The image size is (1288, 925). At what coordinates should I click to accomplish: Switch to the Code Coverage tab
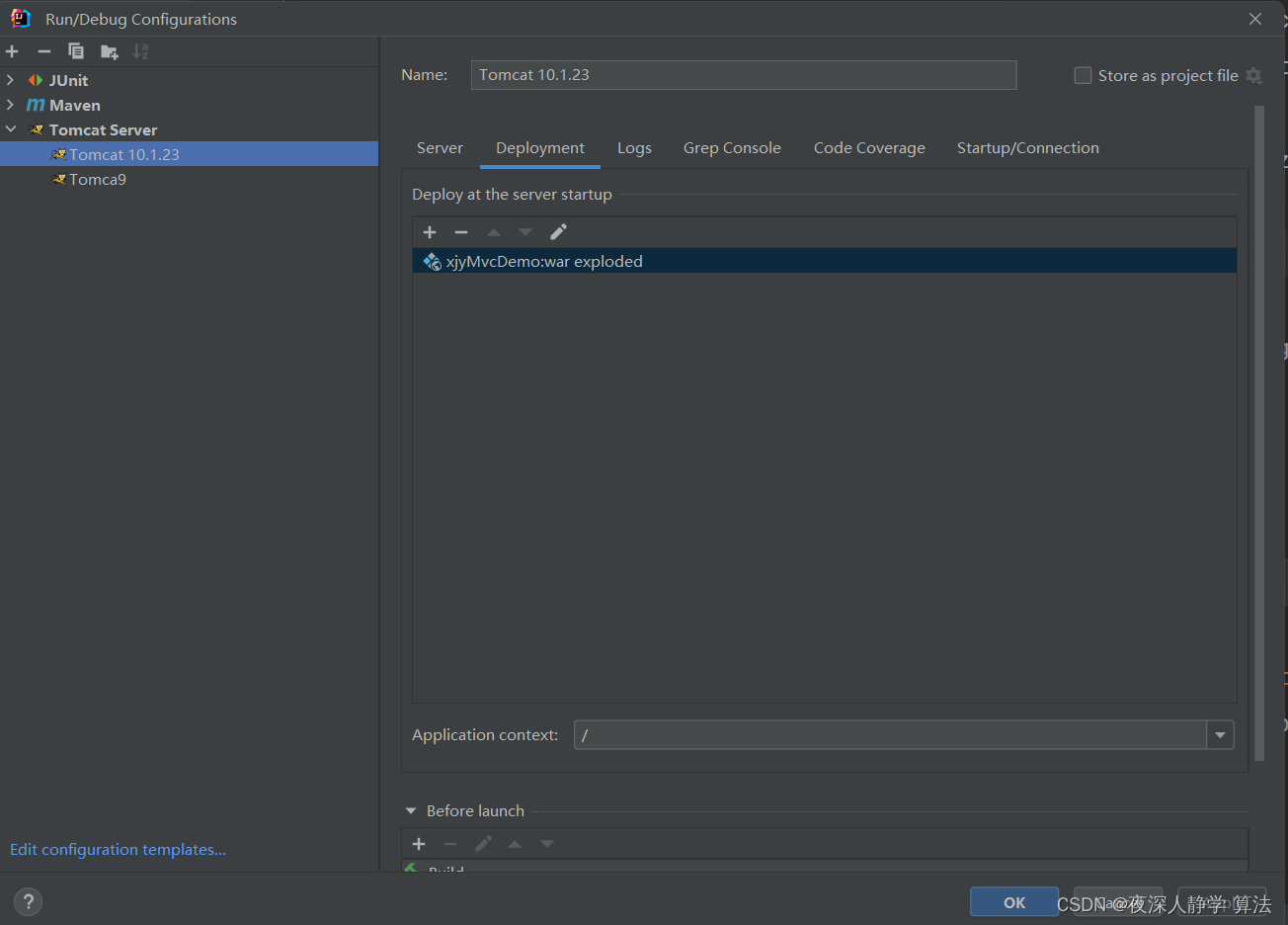869,148
